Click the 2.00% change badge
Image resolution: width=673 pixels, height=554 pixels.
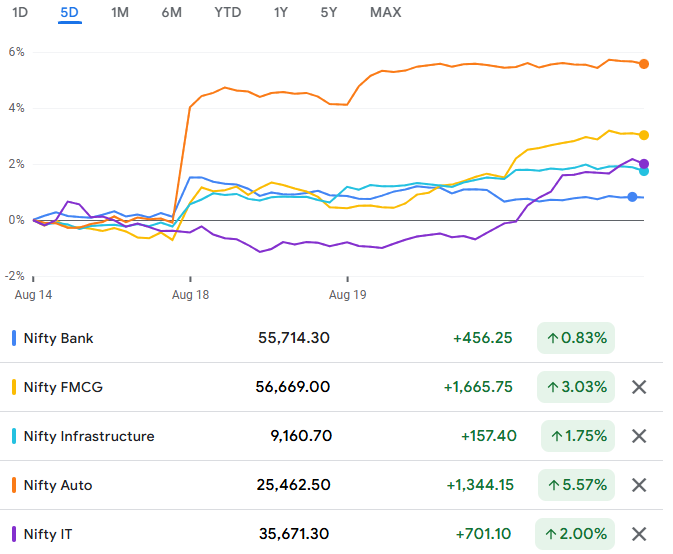tap(575, 534)
